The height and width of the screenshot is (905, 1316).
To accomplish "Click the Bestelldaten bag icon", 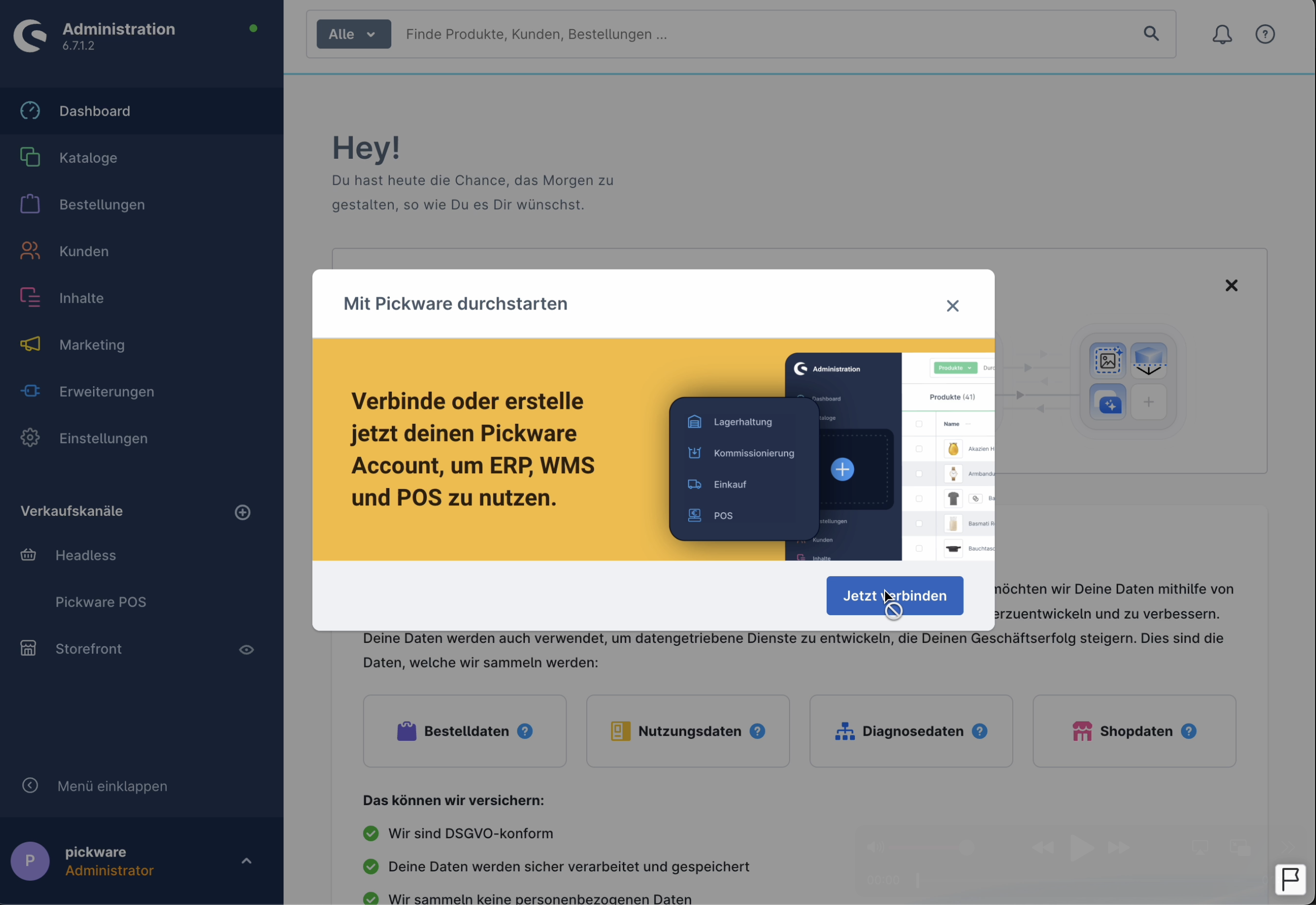I will click(406, 731).
